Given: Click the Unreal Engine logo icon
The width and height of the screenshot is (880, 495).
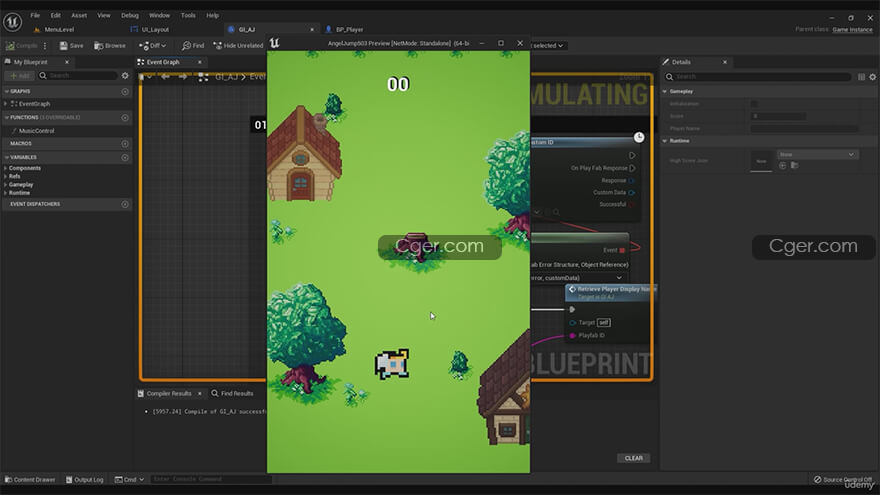Looking at the screenshot, I should tap(12, 22).
